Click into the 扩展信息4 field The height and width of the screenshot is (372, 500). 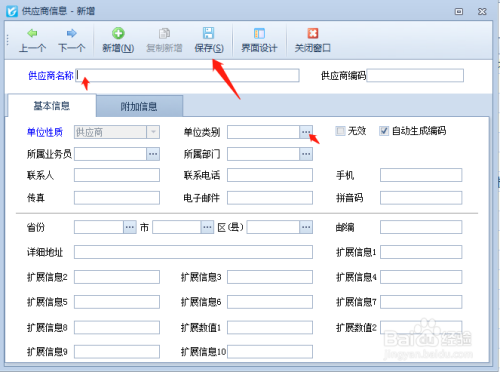(421, 277)
